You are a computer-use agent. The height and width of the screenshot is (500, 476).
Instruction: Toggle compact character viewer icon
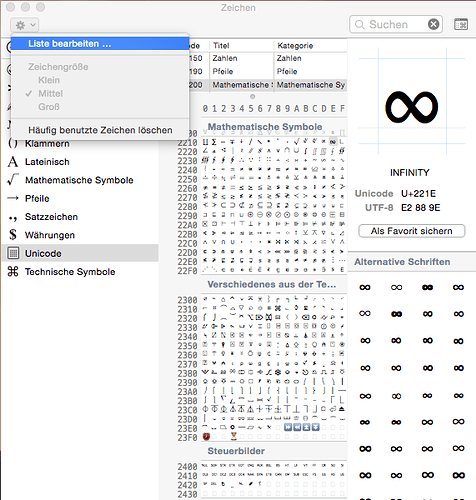(461, 24)
